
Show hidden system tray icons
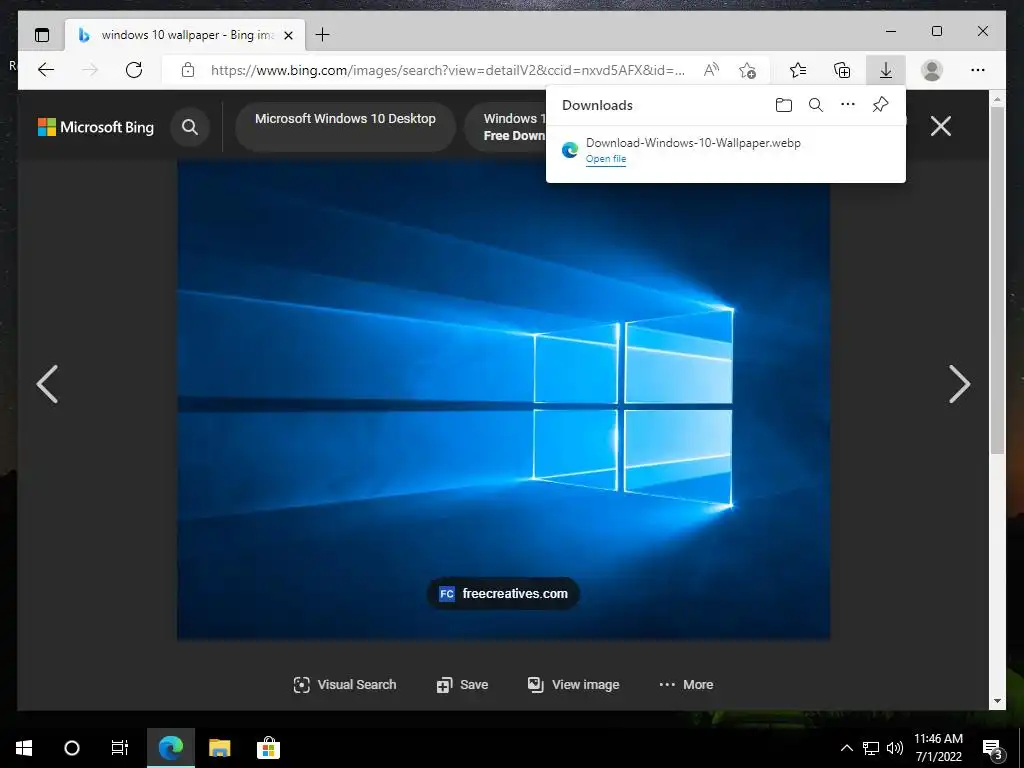click(x=846, y=748)
